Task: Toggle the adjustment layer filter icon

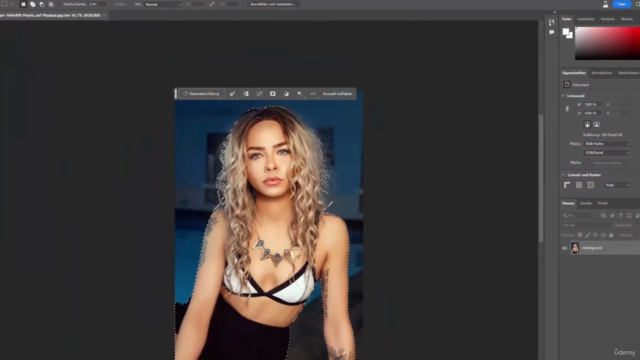Action: click(x=612, y=215)
